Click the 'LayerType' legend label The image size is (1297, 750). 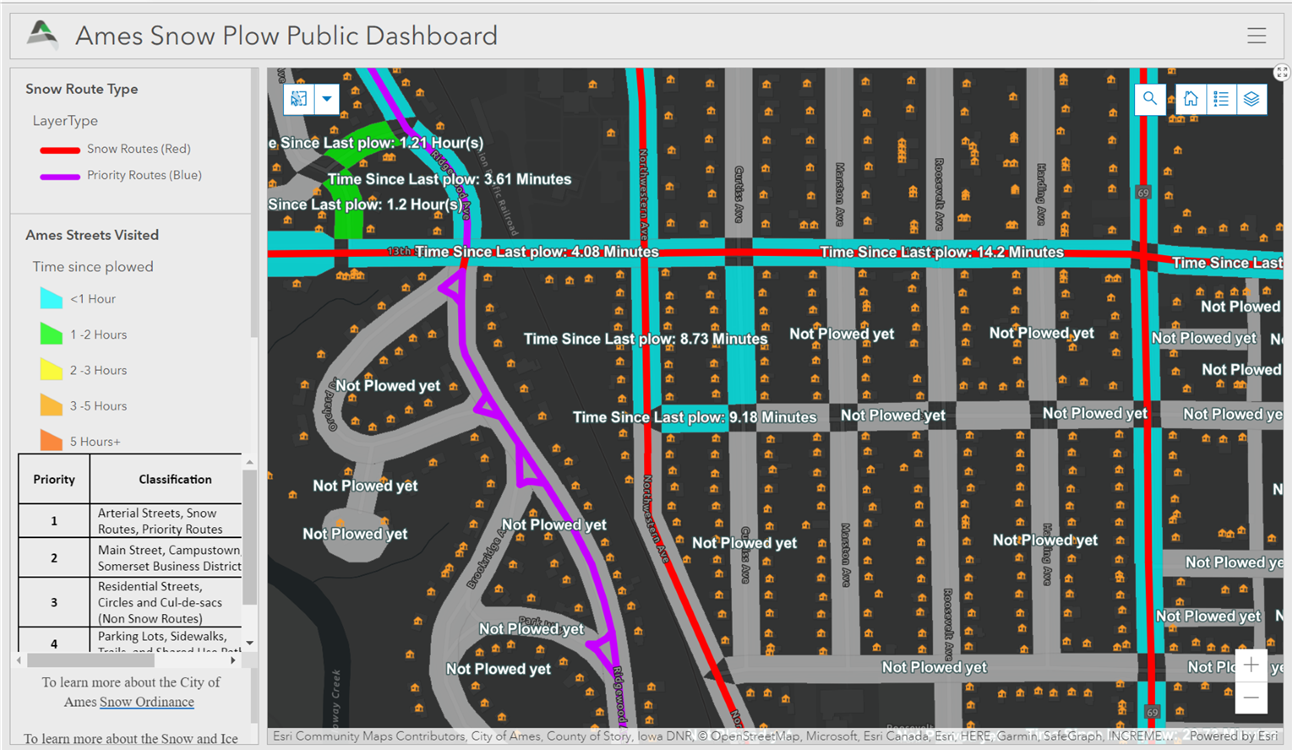click(65, 121)
